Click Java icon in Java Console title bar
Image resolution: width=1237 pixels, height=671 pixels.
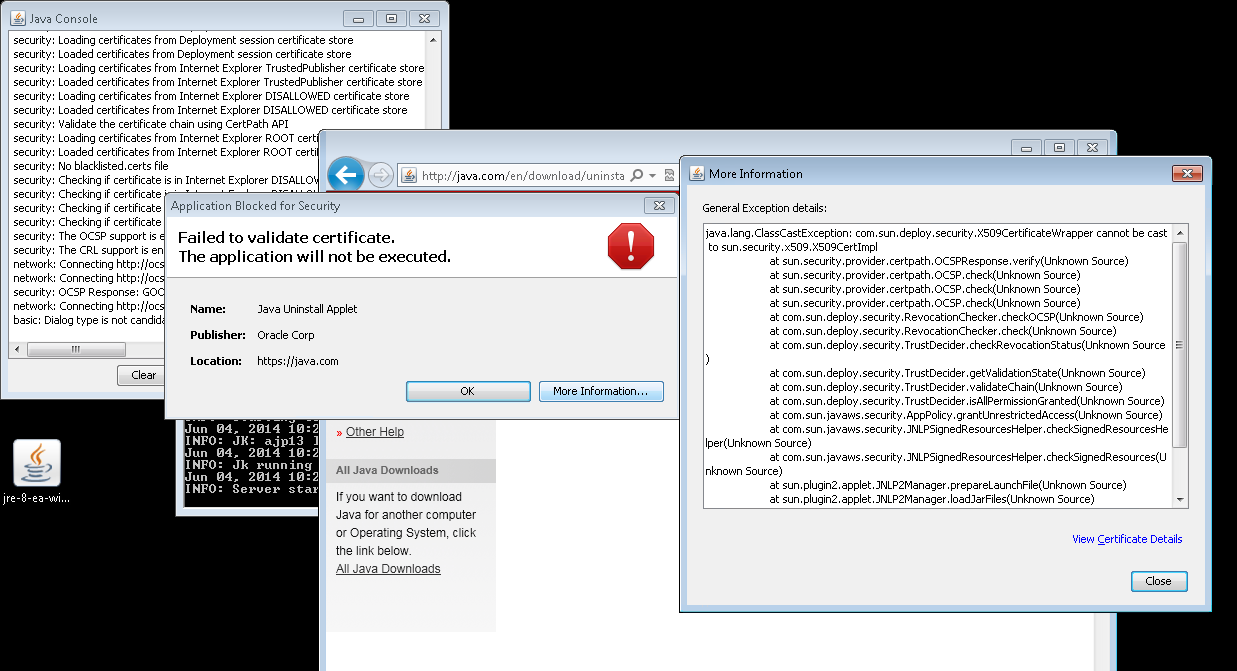click(17, 17)
